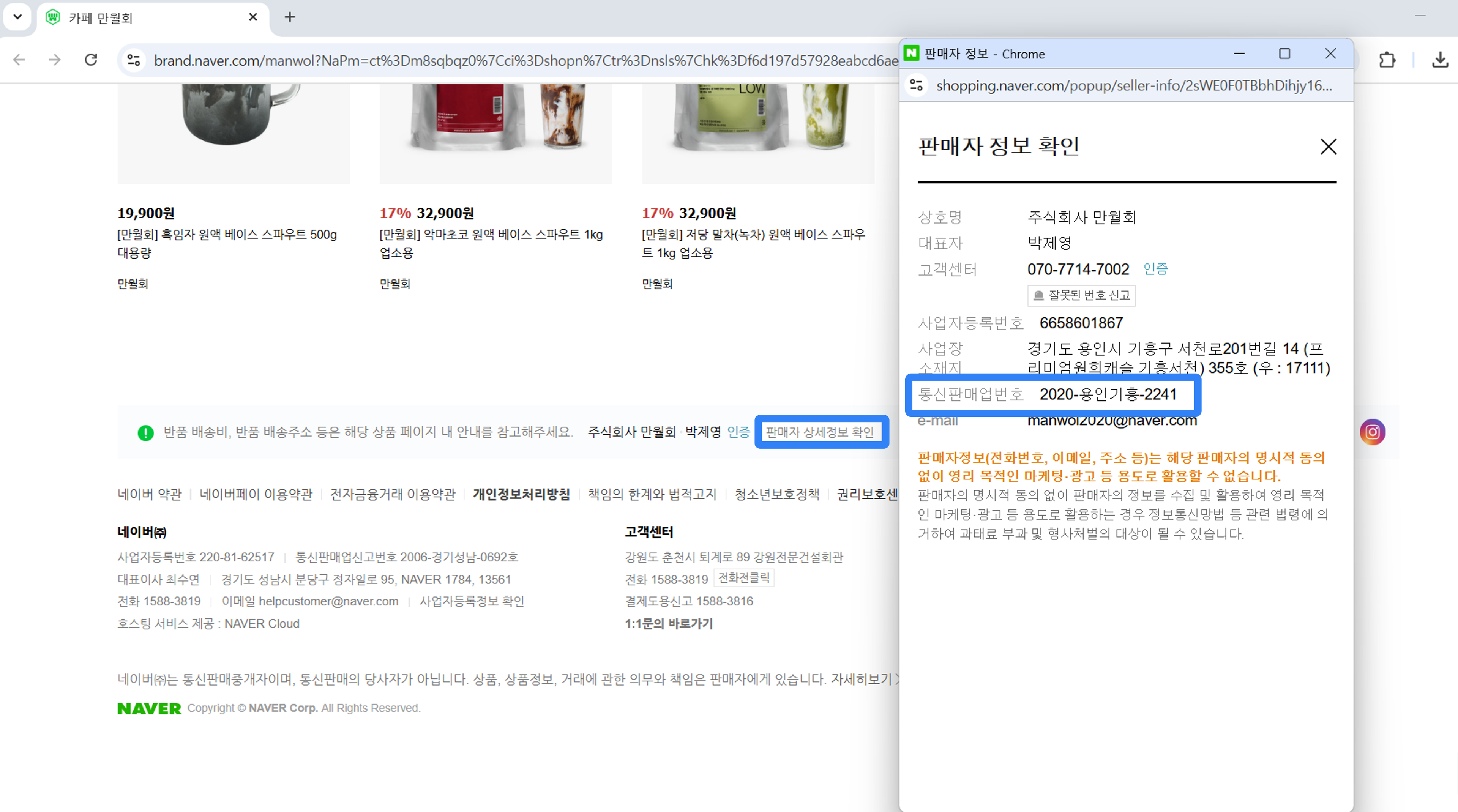
Task: Click the popup address bar site info icon
Action: click(916, 85)
